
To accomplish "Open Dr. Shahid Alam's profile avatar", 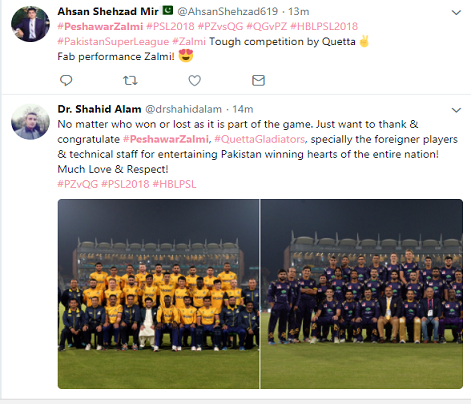I will (x=30, y=121).
